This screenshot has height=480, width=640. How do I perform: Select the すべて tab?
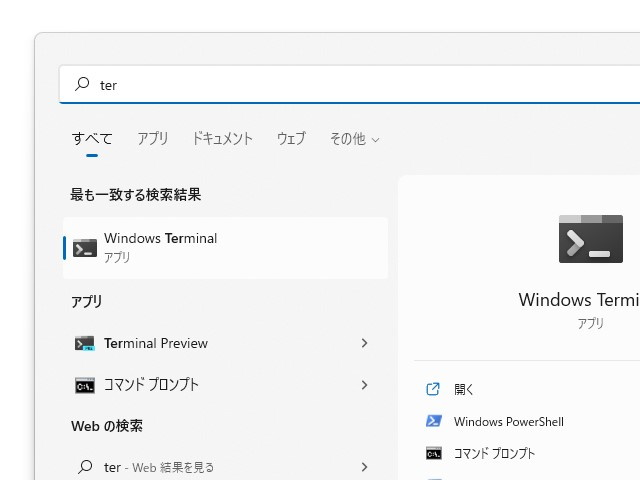(x=92, y=139)
